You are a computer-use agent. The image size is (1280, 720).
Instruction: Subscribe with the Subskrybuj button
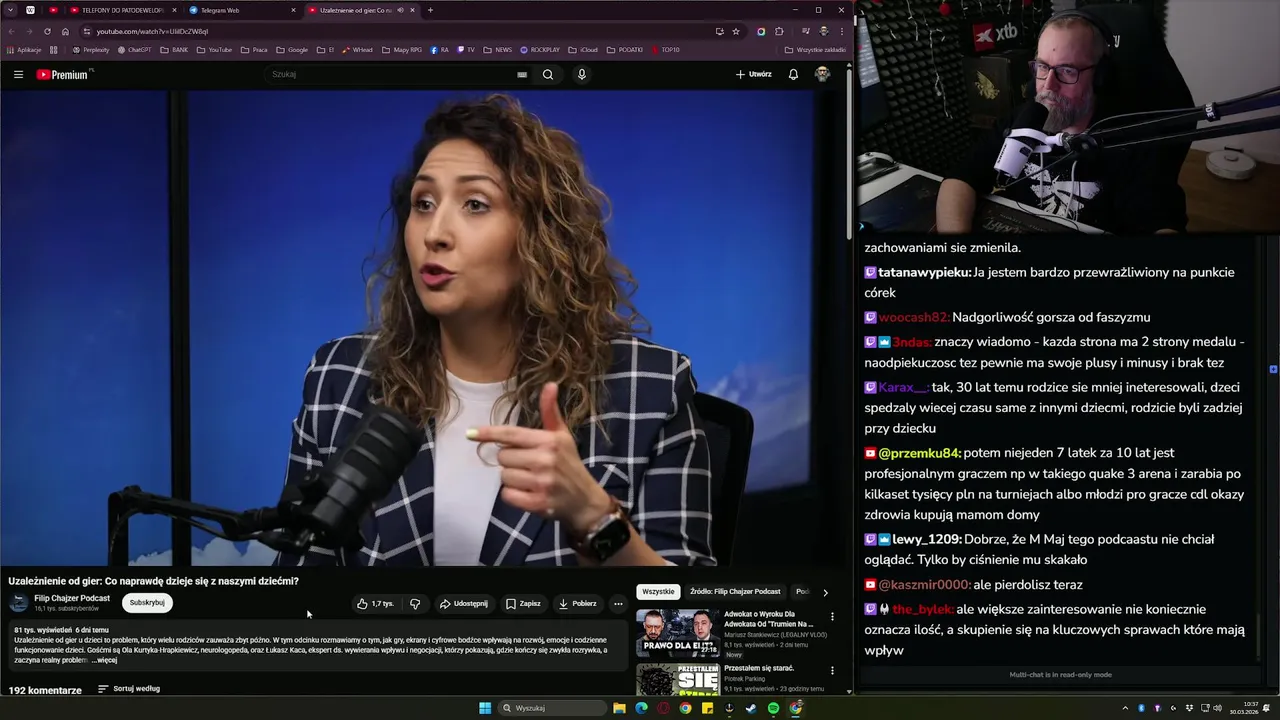coord(147,602)
